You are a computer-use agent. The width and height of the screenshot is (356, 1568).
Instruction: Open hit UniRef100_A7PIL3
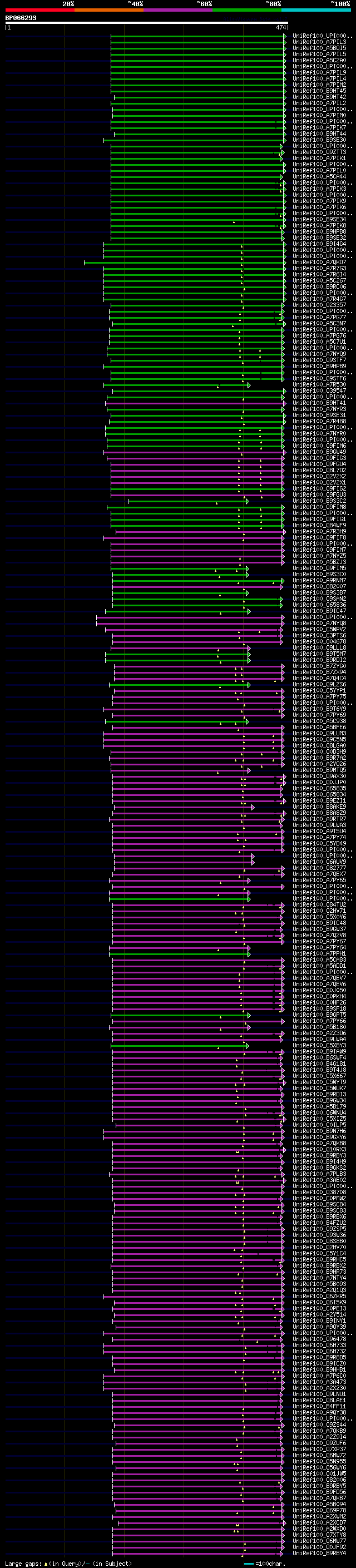coord(319,42)
